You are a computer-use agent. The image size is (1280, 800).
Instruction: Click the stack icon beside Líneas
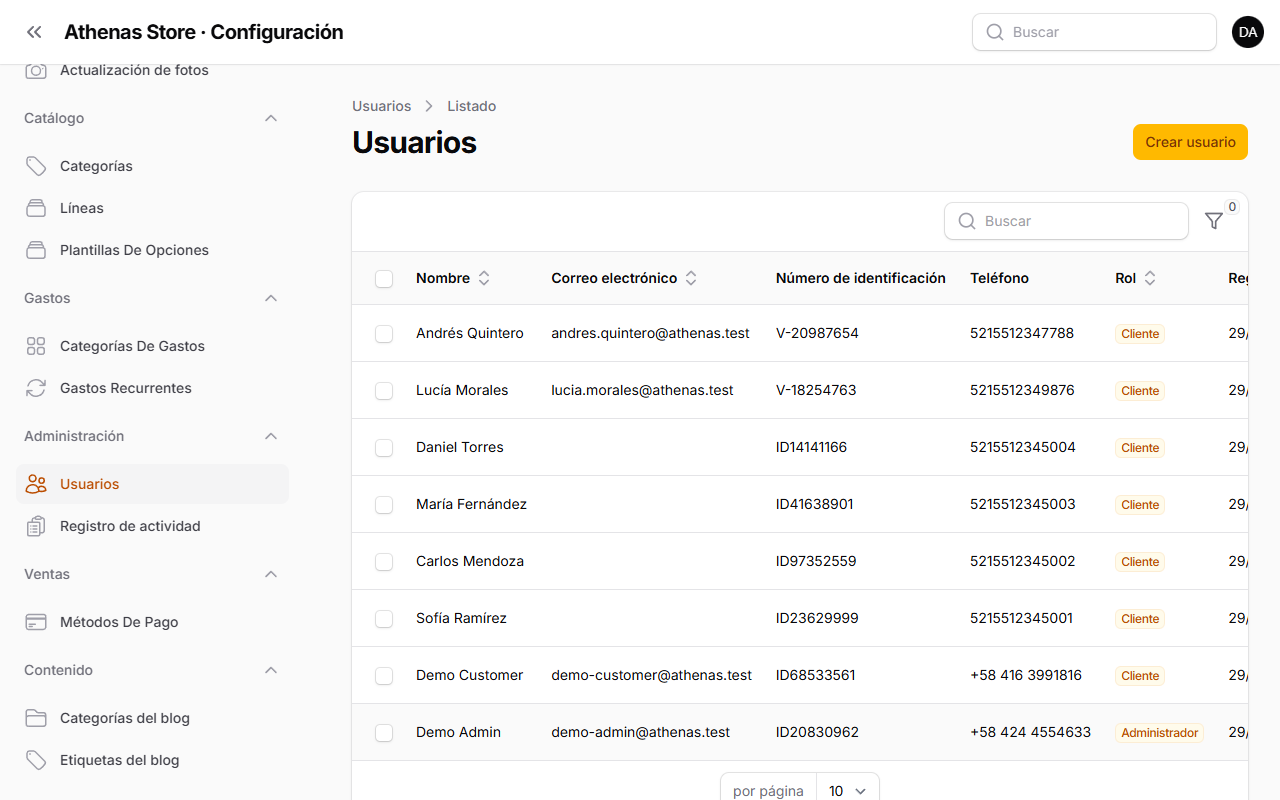click(x=36, y=208)
